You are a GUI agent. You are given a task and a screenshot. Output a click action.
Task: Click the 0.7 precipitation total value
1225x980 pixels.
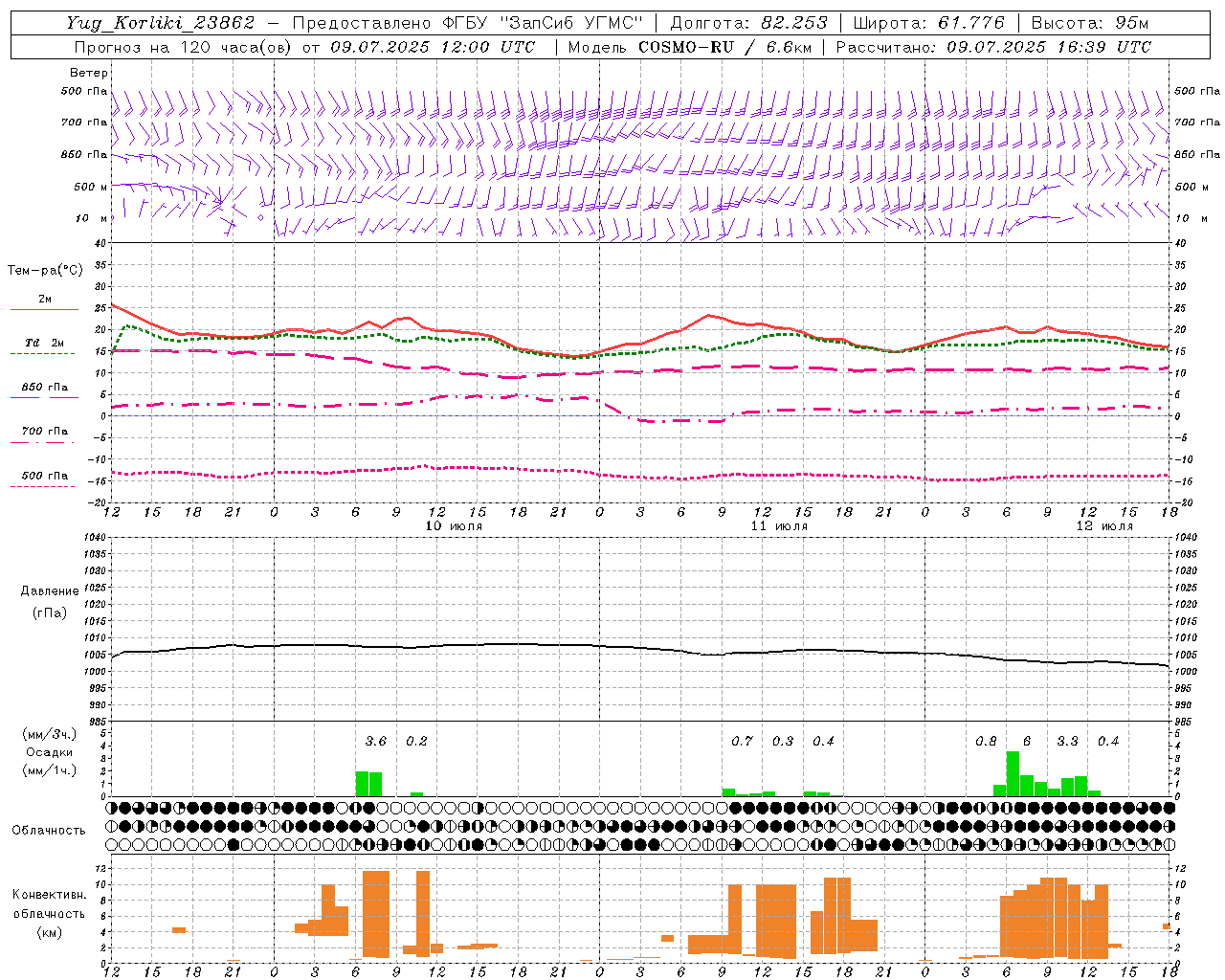742,742
